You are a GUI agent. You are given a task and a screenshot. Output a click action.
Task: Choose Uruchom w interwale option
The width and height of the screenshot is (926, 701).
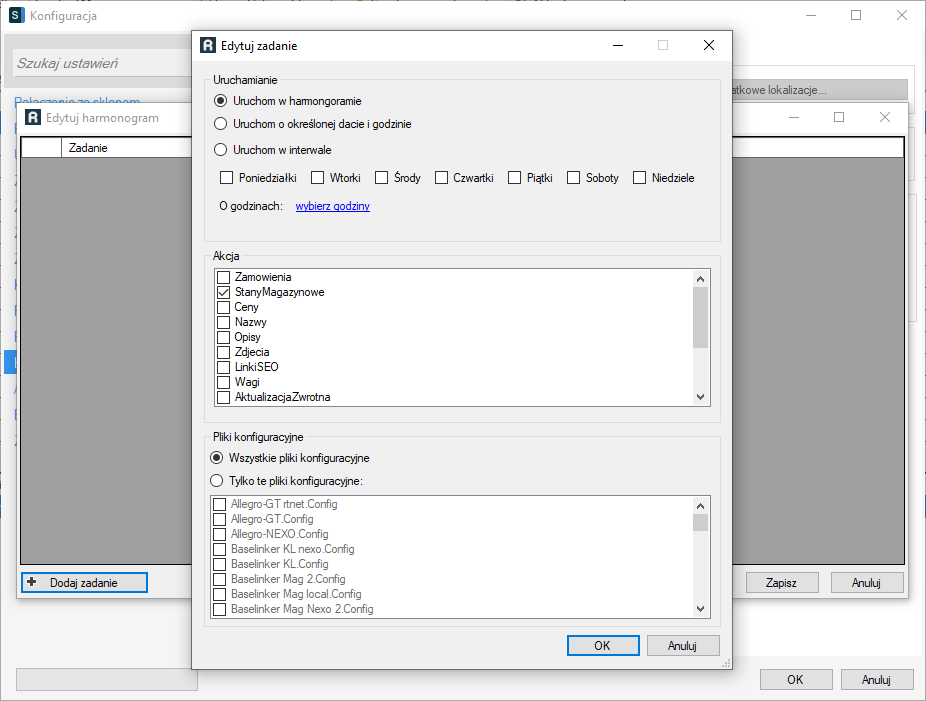(x=221, y=149)
